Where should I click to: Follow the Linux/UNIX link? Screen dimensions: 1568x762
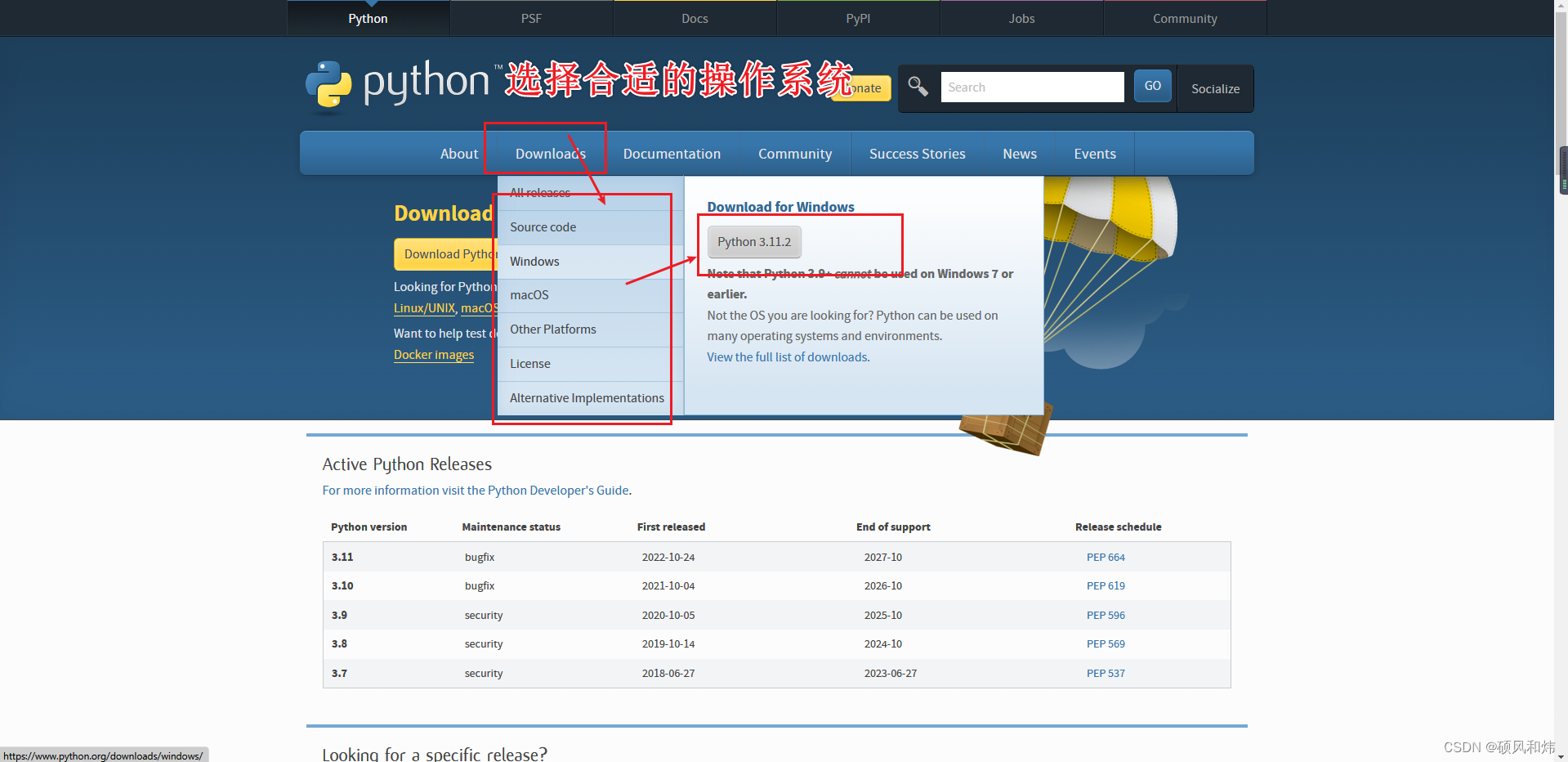coord(424,308)
